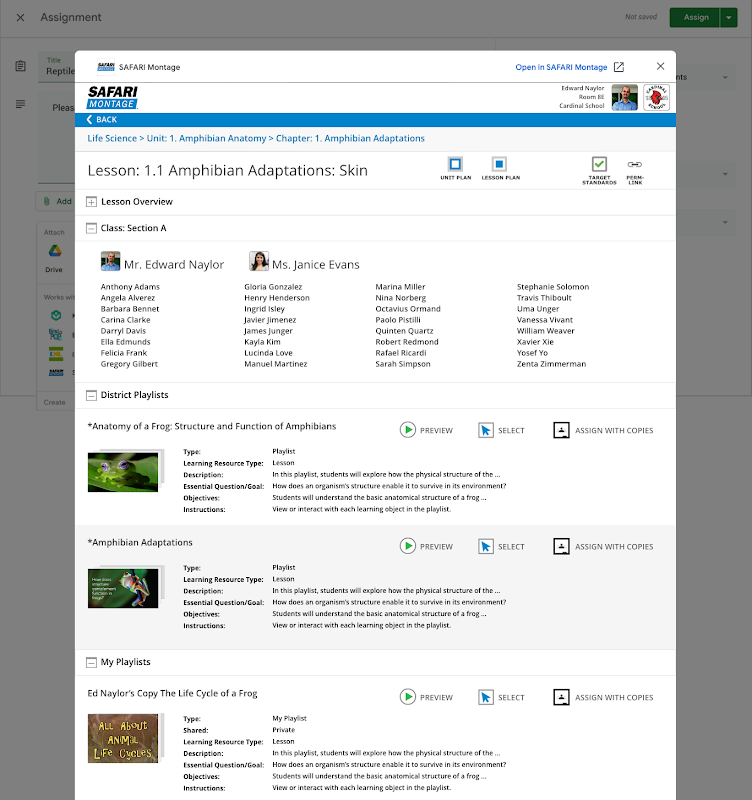Select student Zenta Zimmerman

551,364
